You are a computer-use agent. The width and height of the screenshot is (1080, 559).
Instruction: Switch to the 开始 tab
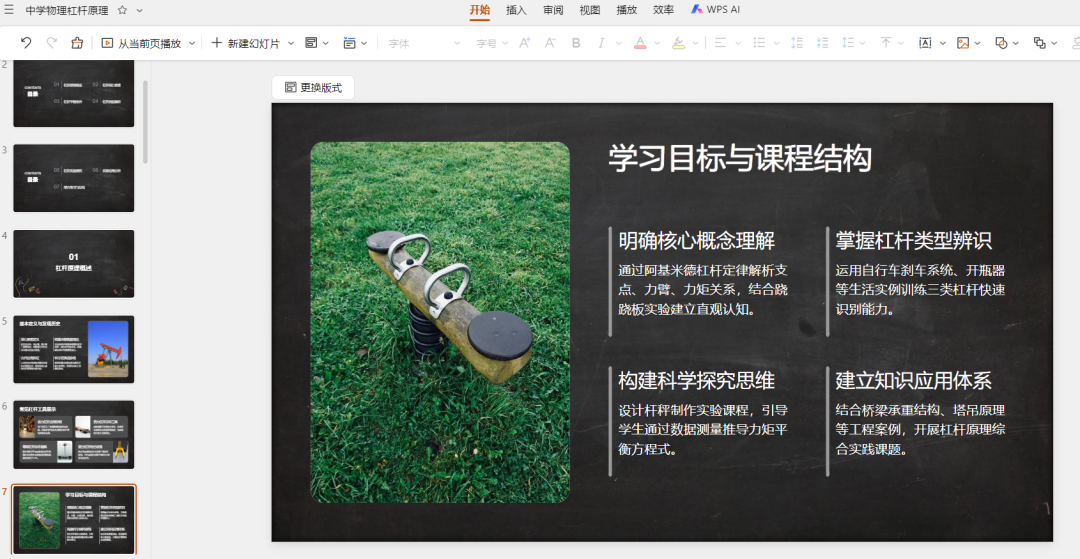click(x=479, y=10)
